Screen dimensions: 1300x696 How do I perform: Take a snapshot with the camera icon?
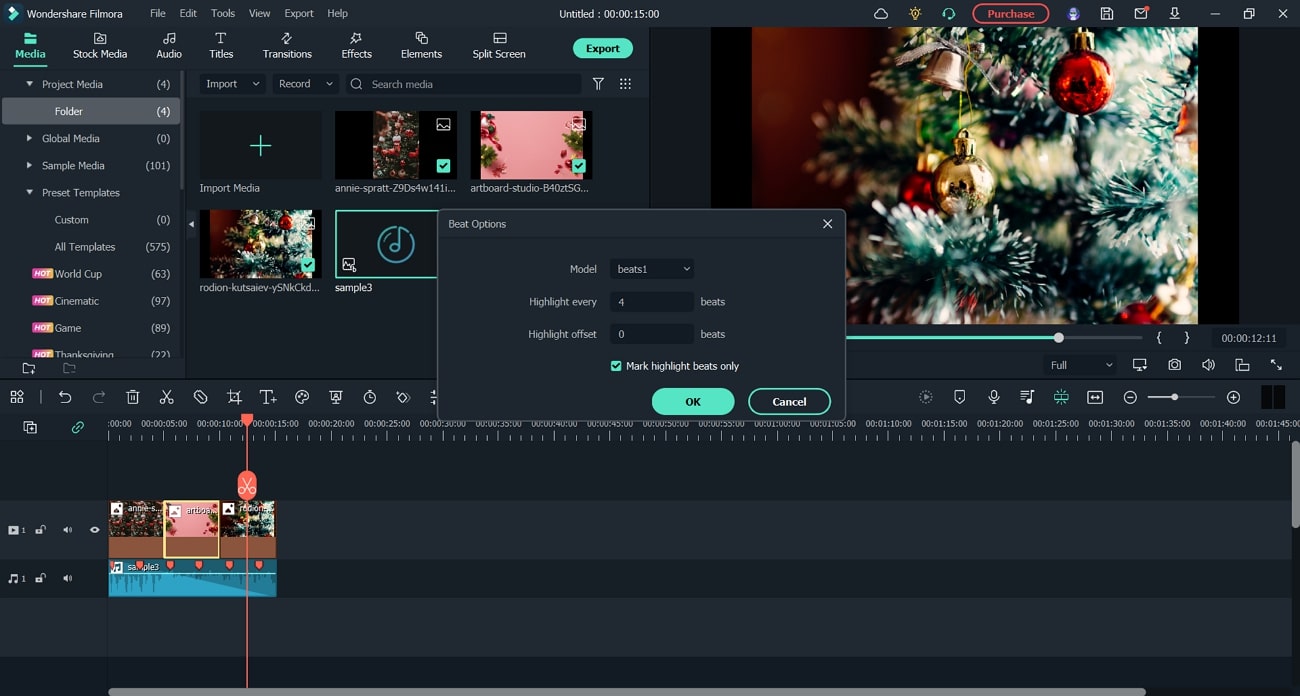click(1174, 365)
